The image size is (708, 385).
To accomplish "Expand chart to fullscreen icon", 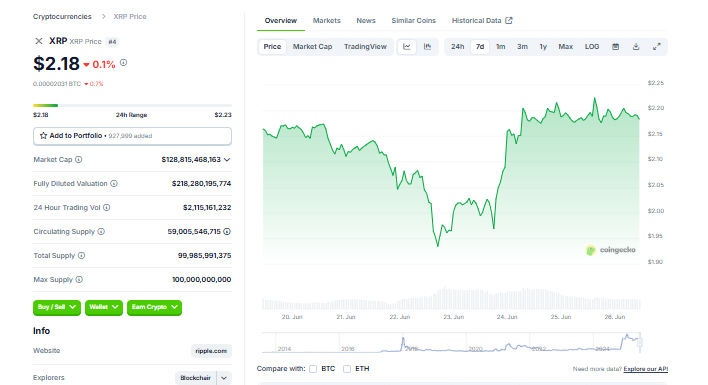I will (657, 46).
